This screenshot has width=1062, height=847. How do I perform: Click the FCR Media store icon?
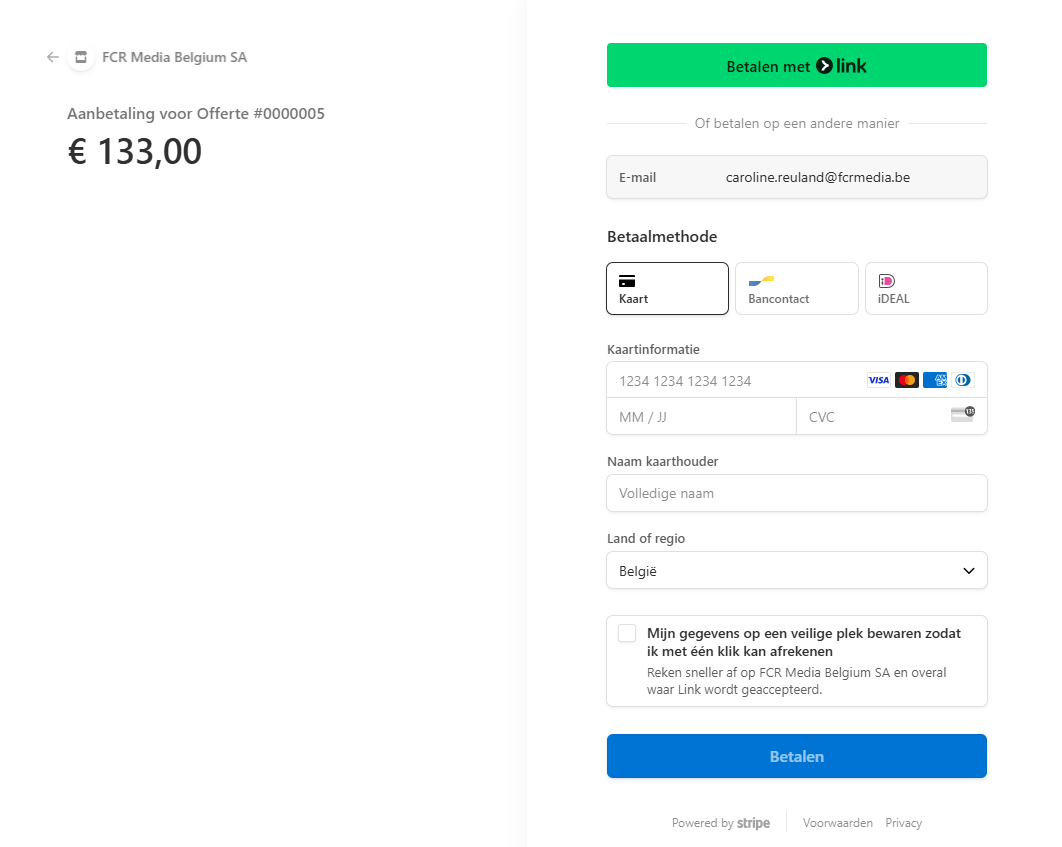click(x=81, y=57)
